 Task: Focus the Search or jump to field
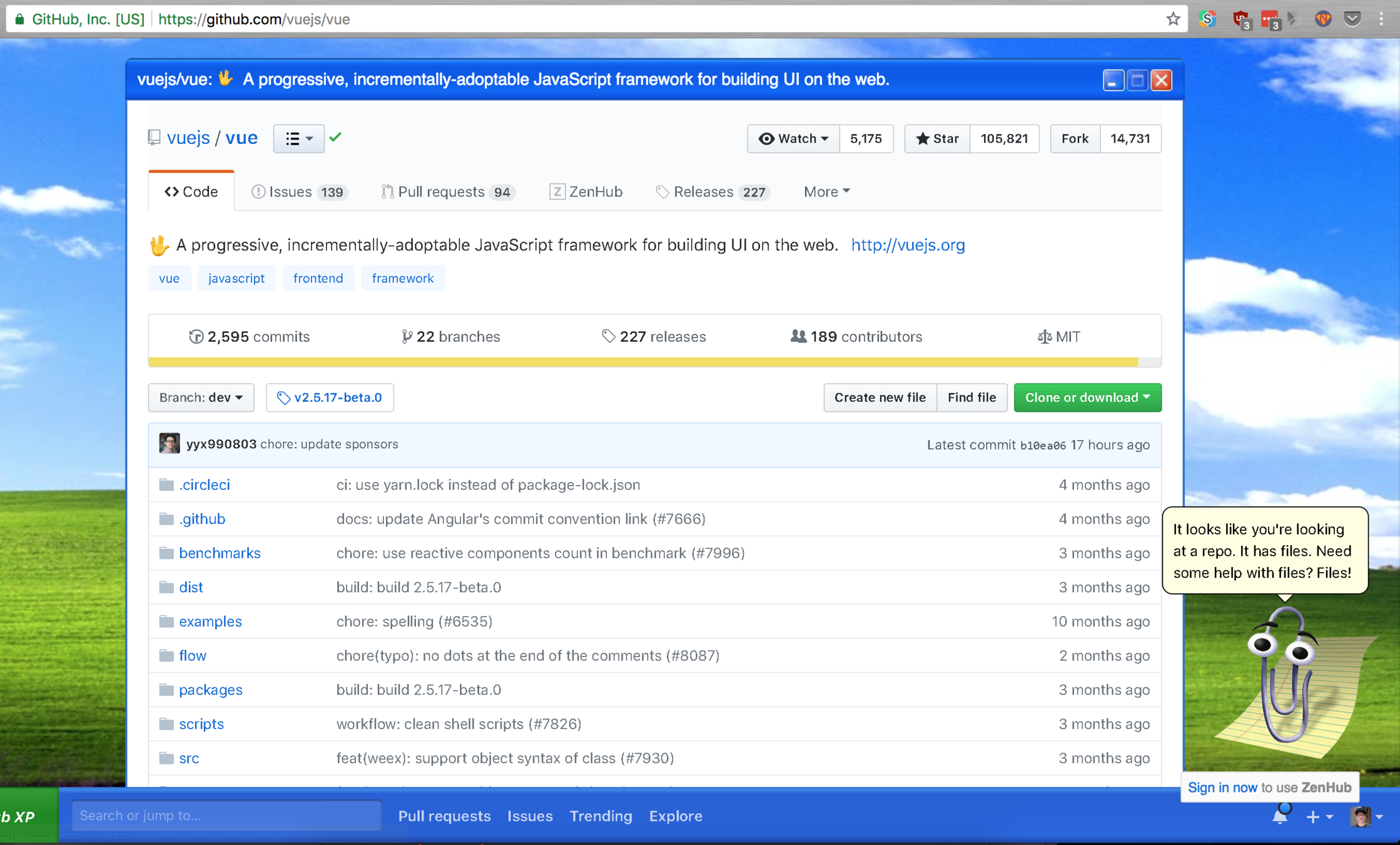tap(226, 816)
